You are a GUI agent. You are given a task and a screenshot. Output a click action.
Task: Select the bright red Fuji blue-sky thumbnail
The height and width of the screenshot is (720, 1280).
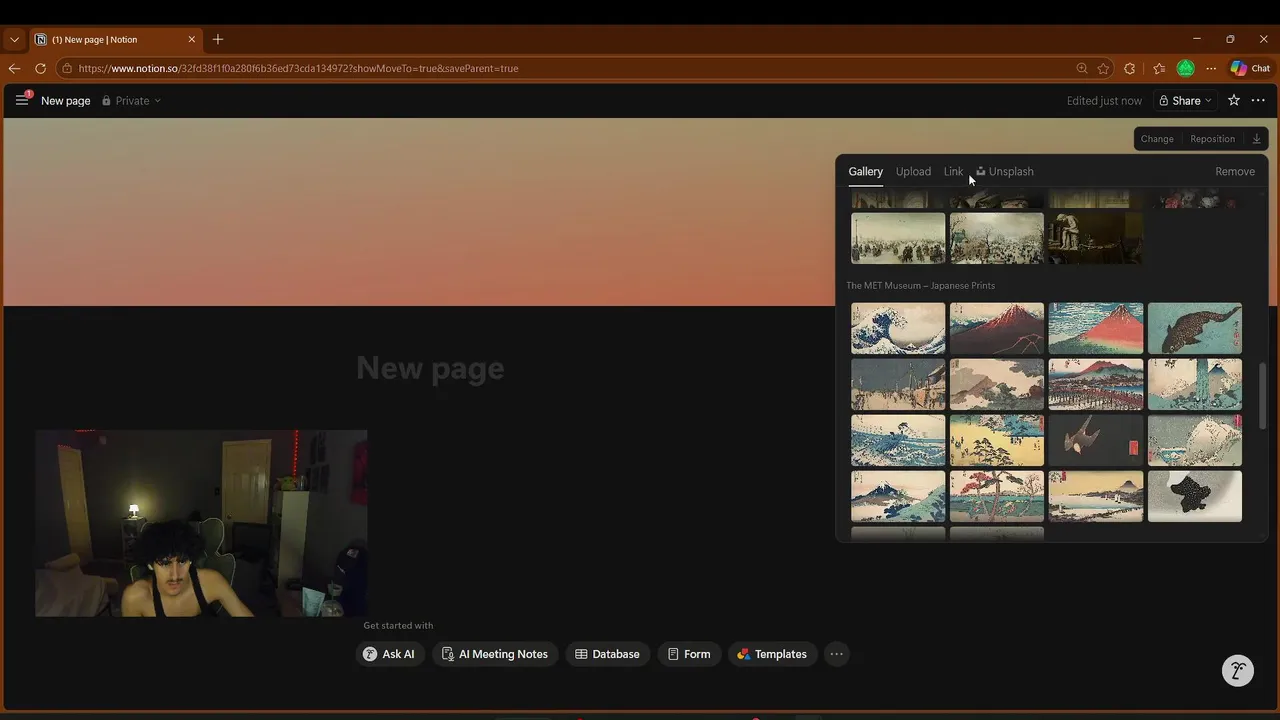[1096, 328]
